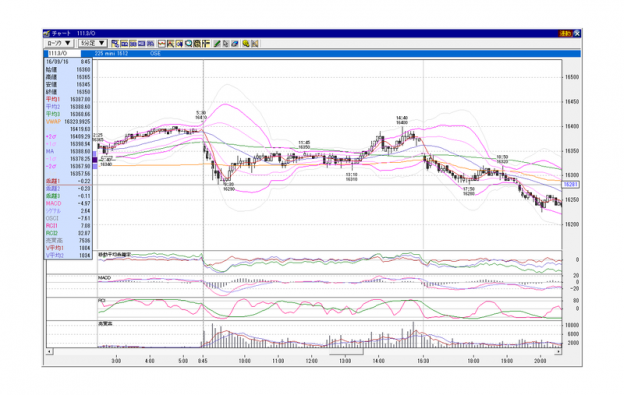Select the eraser tool in toolbar

pos(235,43)
